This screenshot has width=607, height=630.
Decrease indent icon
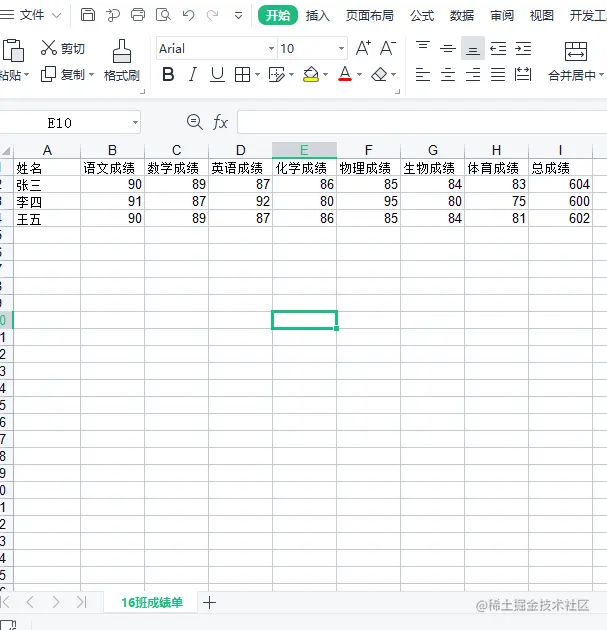pos(498,48)
